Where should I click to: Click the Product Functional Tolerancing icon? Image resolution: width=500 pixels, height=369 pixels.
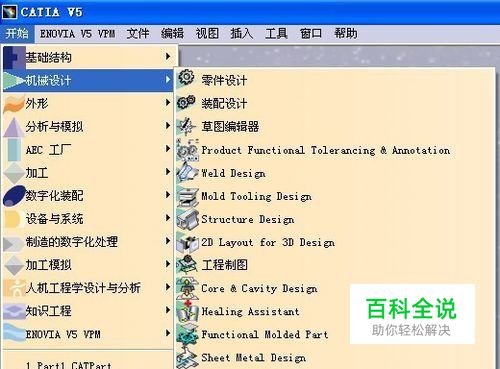click(187, 149)
